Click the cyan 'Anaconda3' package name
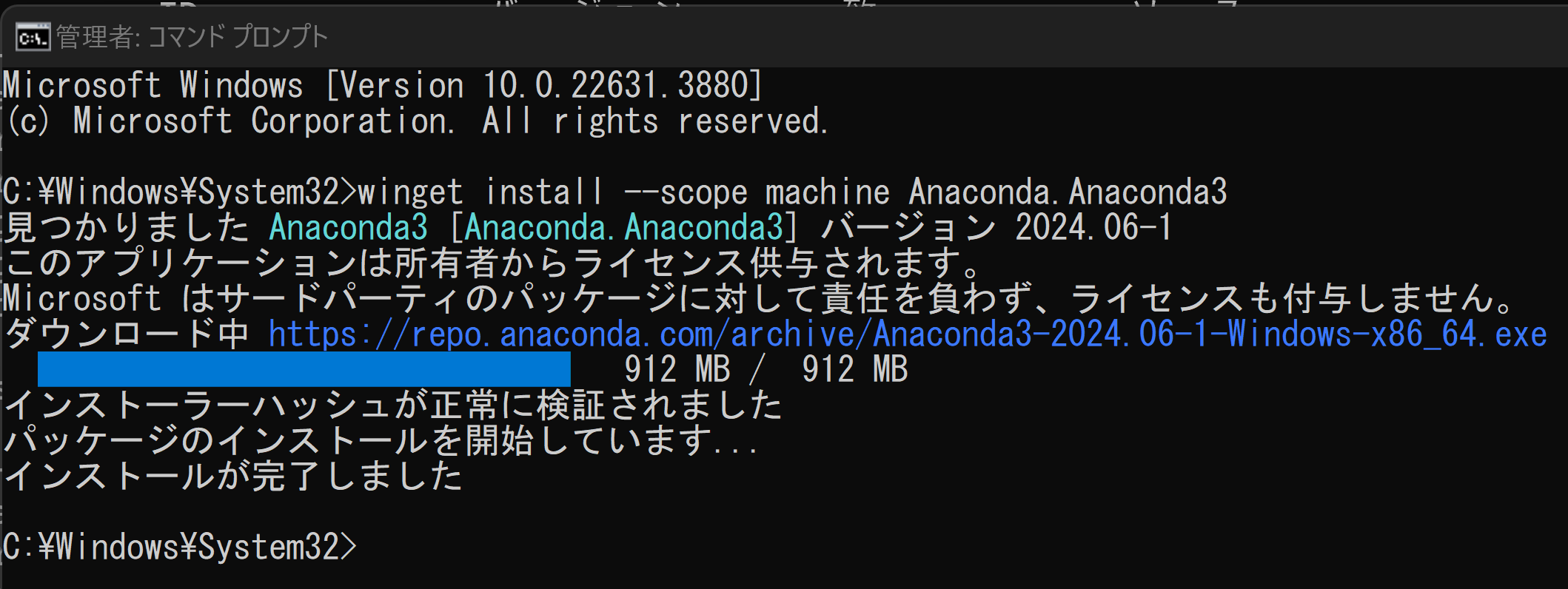Viewport: 1568px width, 589px height. [x=349, y=227]
